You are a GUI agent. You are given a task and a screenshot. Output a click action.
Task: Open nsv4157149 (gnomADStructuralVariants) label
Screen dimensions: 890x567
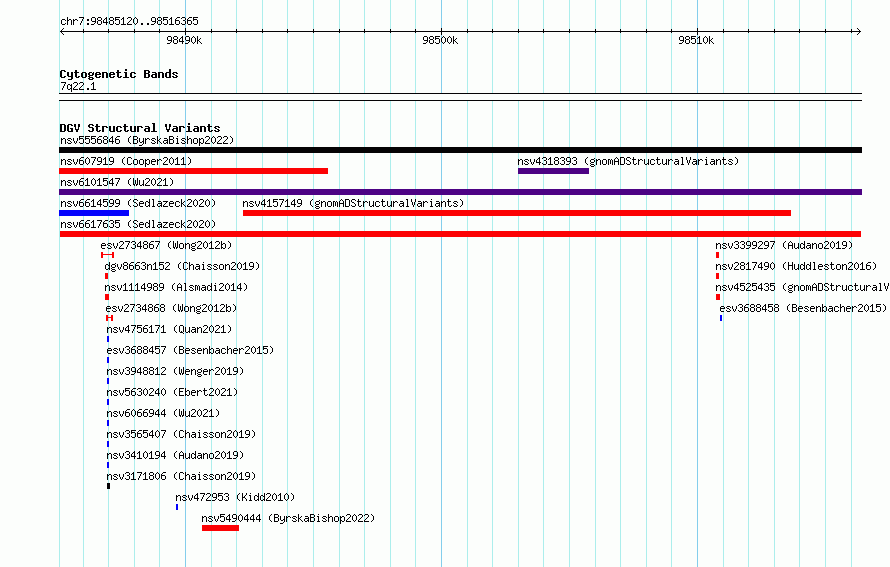point(353,203)
